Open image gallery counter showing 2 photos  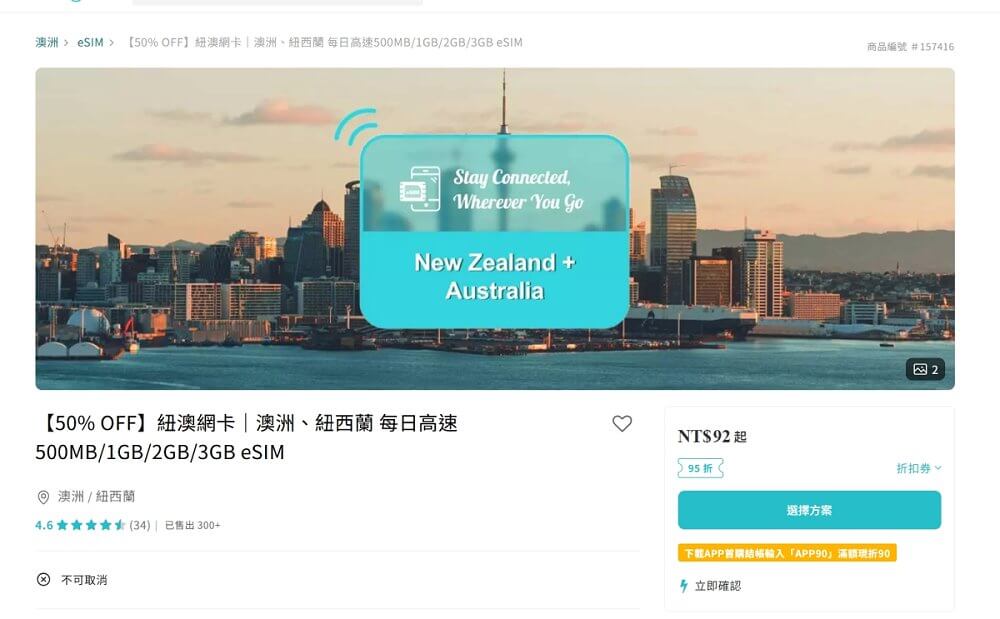pos(925,370)
